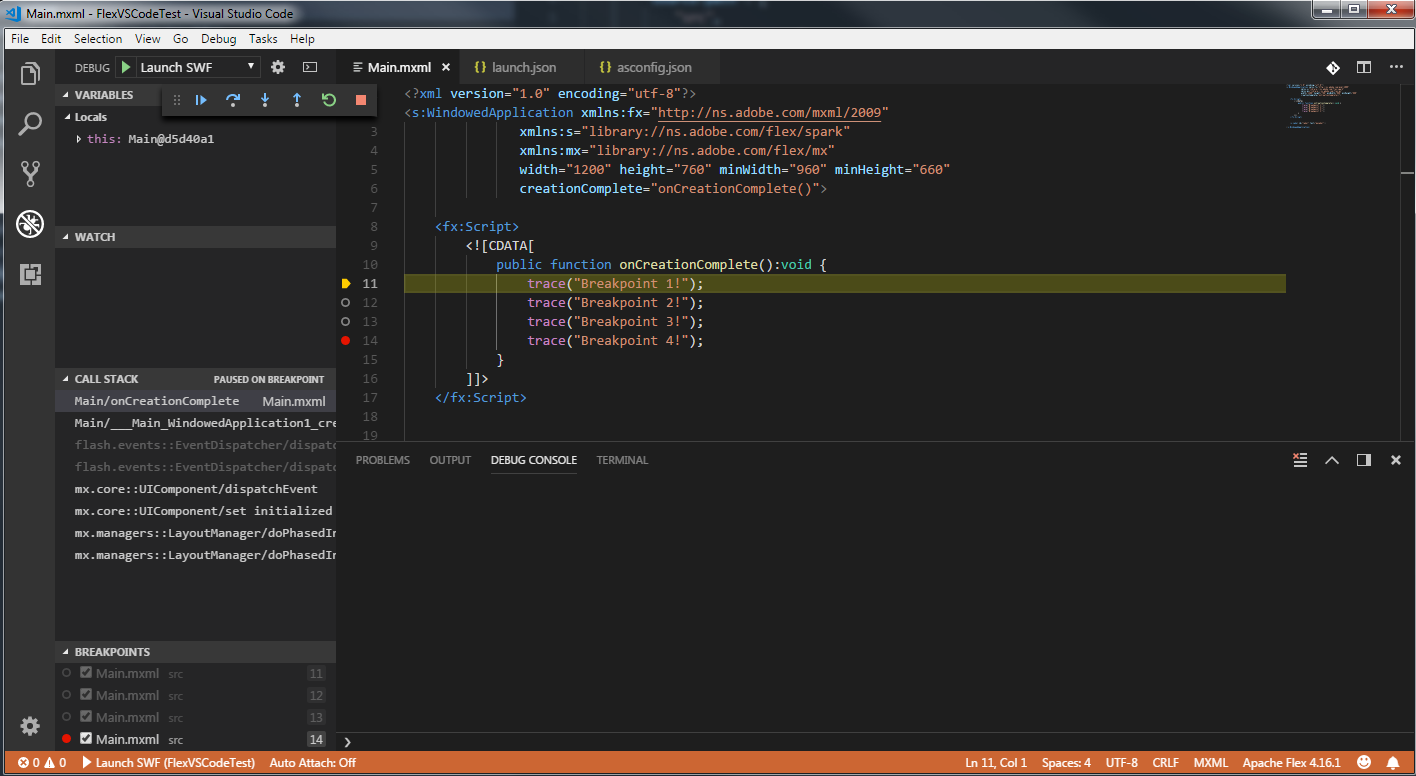
Task: Click inside the code minimap
Action: pos(1320,110)
